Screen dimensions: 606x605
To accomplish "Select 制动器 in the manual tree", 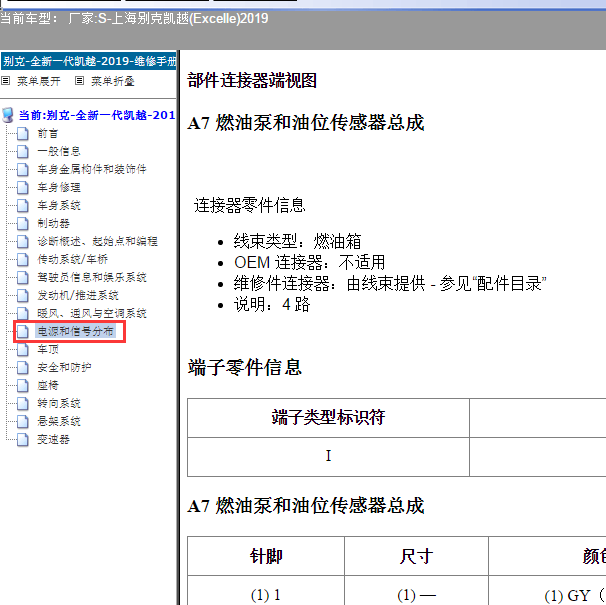I will click(x=53, y=223).
